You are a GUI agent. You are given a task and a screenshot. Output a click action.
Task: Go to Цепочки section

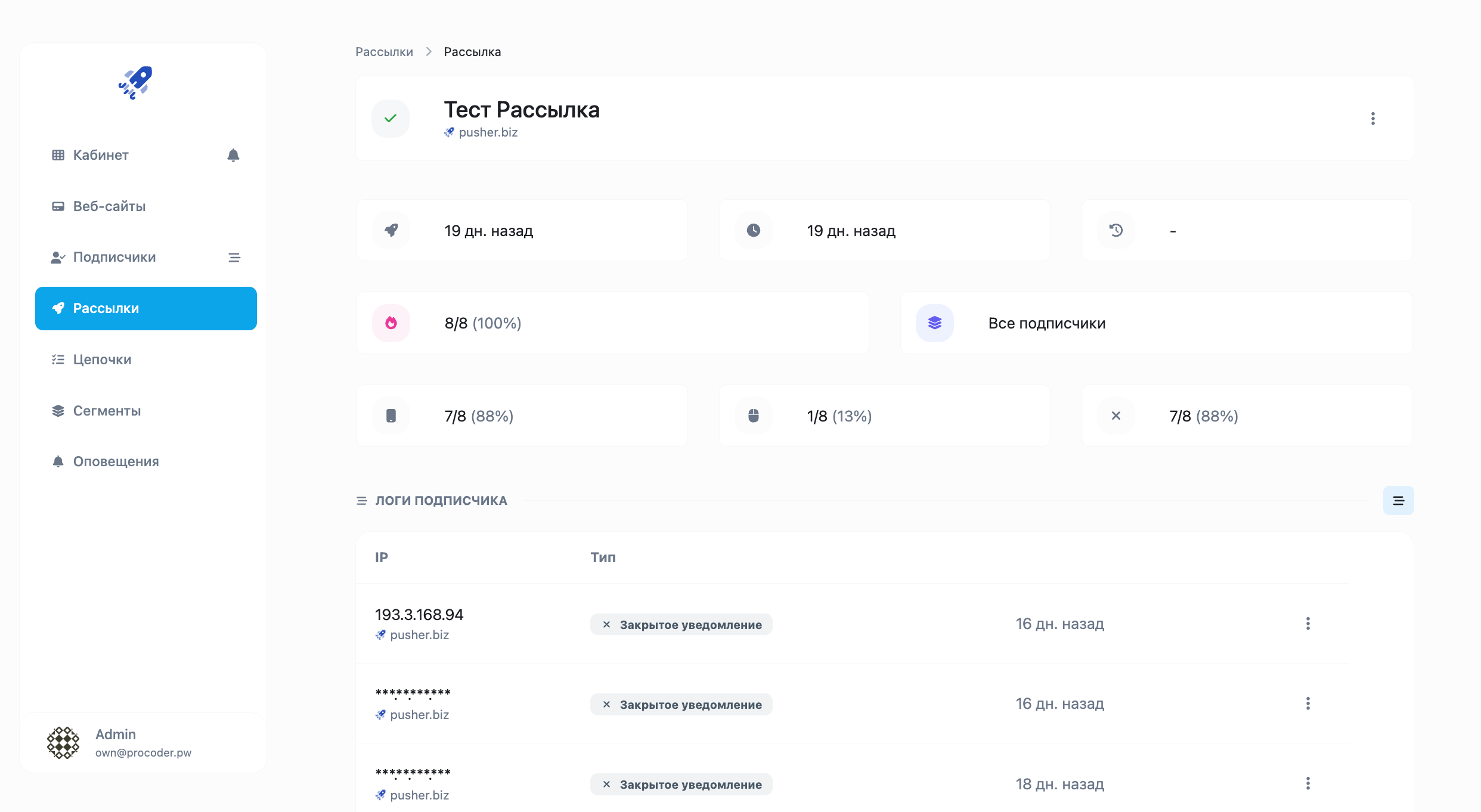click(x=102, y=359)
